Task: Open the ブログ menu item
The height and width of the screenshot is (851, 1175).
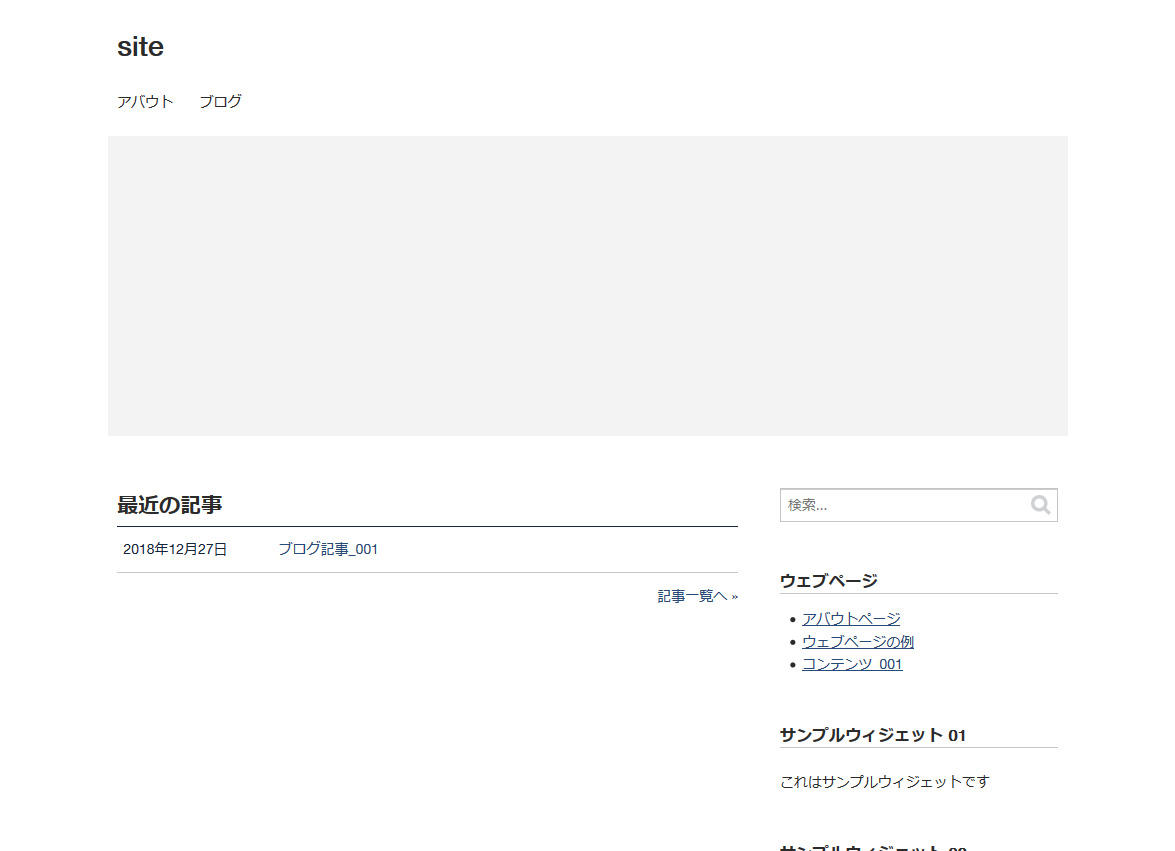Action: tap(220, 101)
